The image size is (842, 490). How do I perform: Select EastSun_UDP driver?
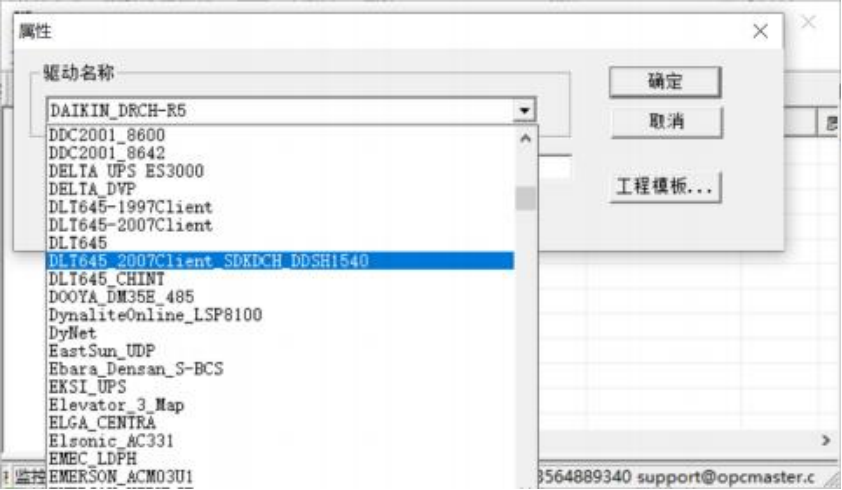point(280,351)
